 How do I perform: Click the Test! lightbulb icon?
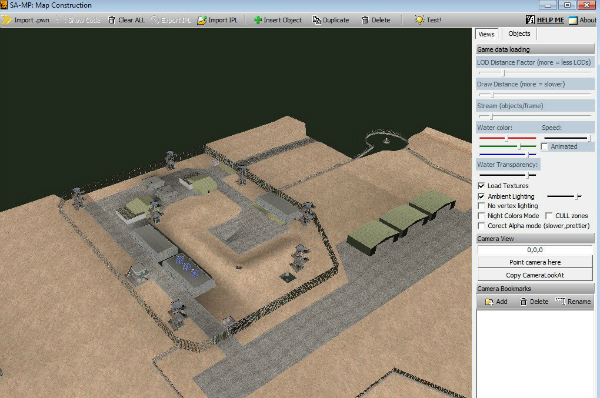coord(420,20)
